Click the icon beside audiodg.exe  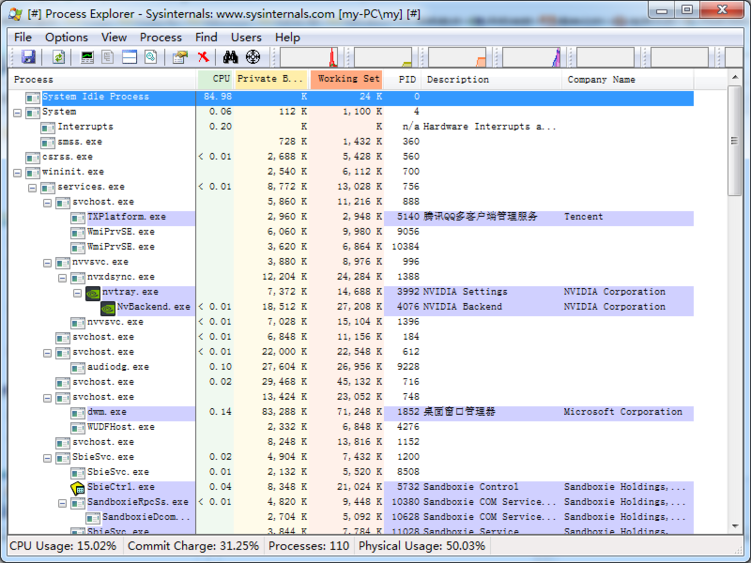[78, 368]
